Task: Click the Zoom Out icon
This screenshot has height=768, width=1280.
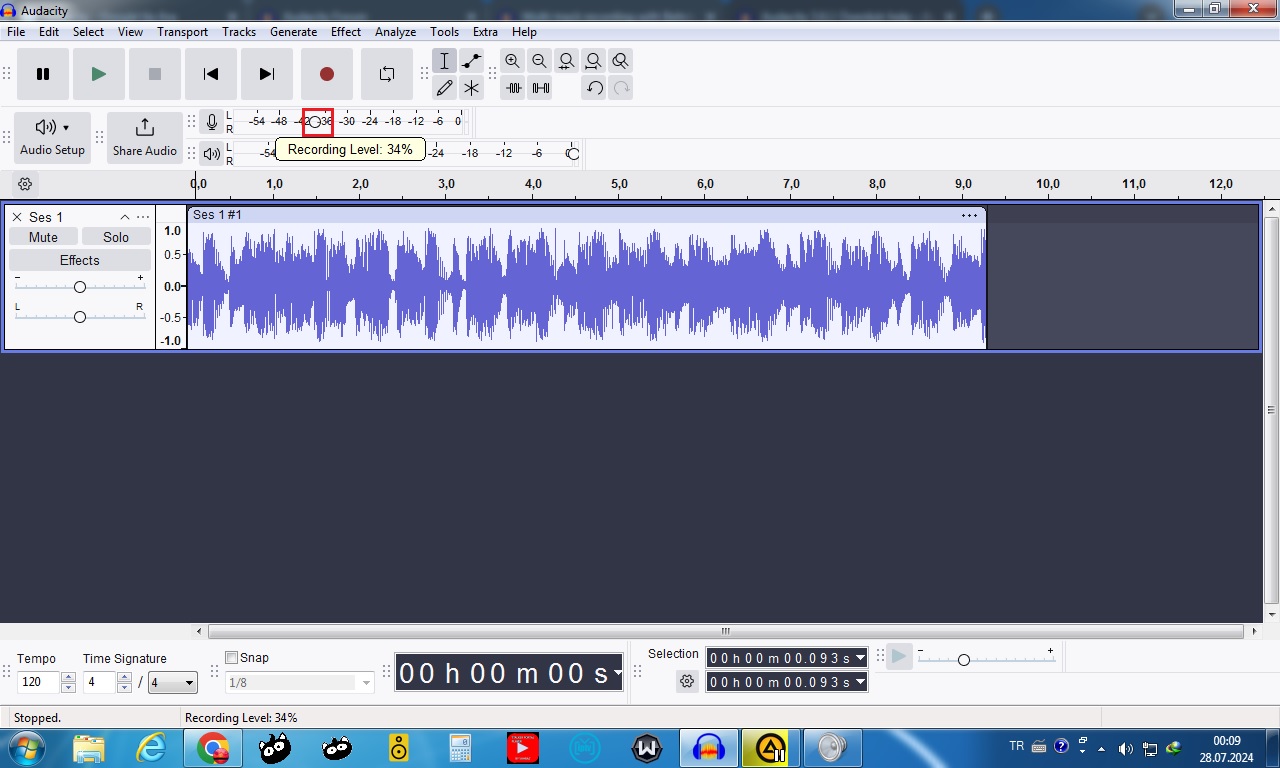Action: pyautogui.click(x=540, y=61)
